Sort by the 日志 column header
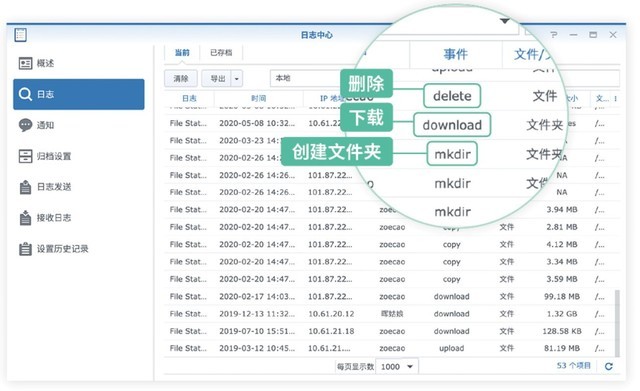 click(189, 98)
